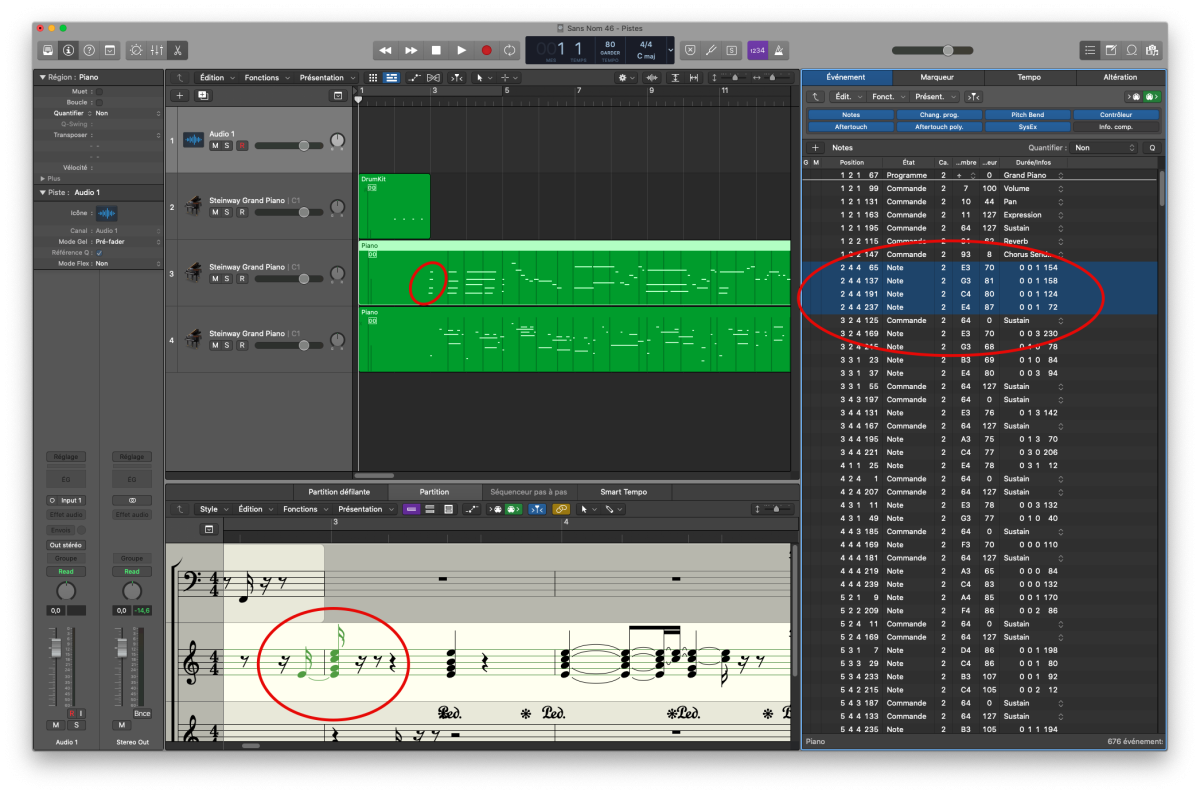The height and width of the screenshot is (794, 1200).
Task: Toggle Catch playhead icon in Tracks toolbar
Action: point(456,77)
